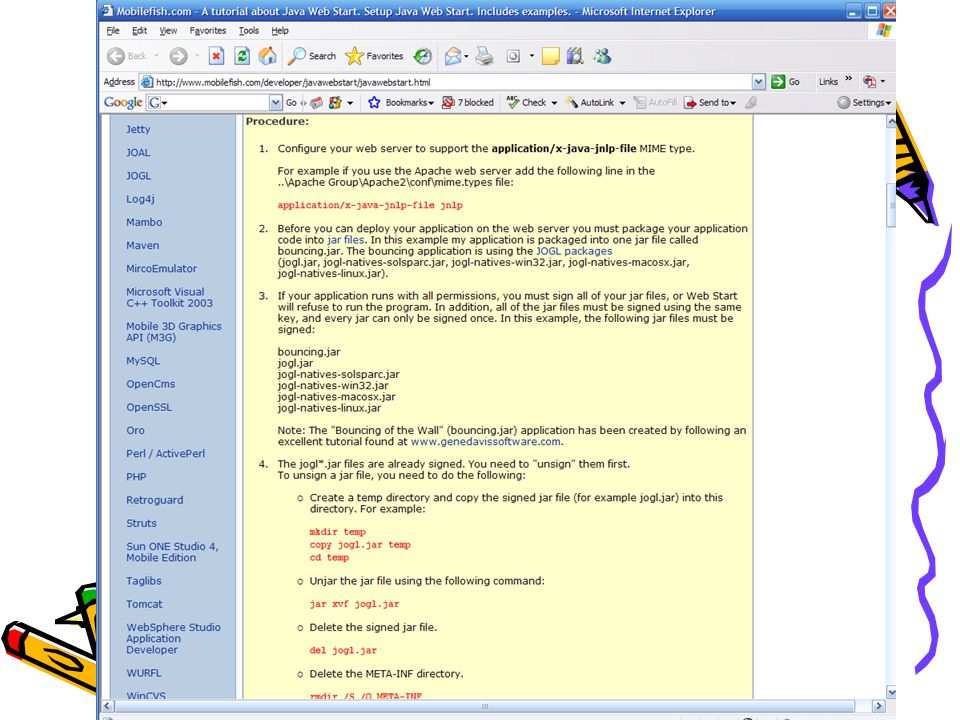Click the Stop loading icon

[x=216, y=56]
